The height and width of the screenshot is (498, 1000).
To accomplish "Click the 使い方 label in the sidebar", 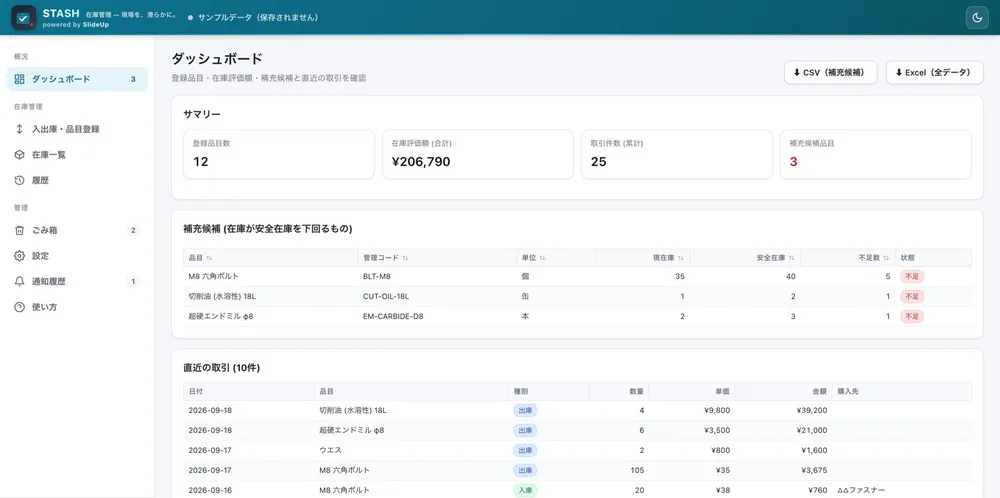I will tap(45, 307).
